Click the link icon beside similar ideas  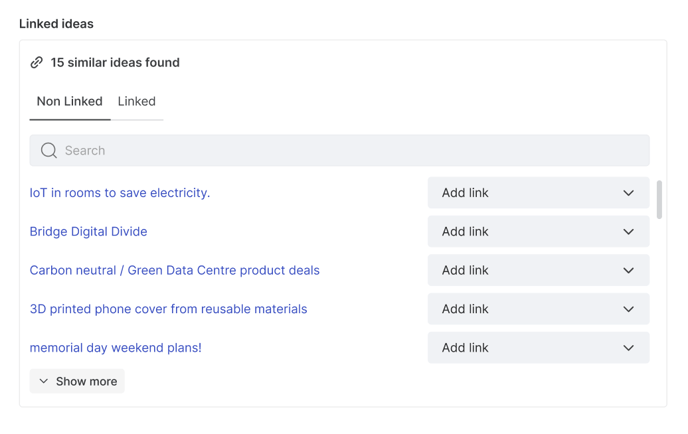(x=36, y=62)
